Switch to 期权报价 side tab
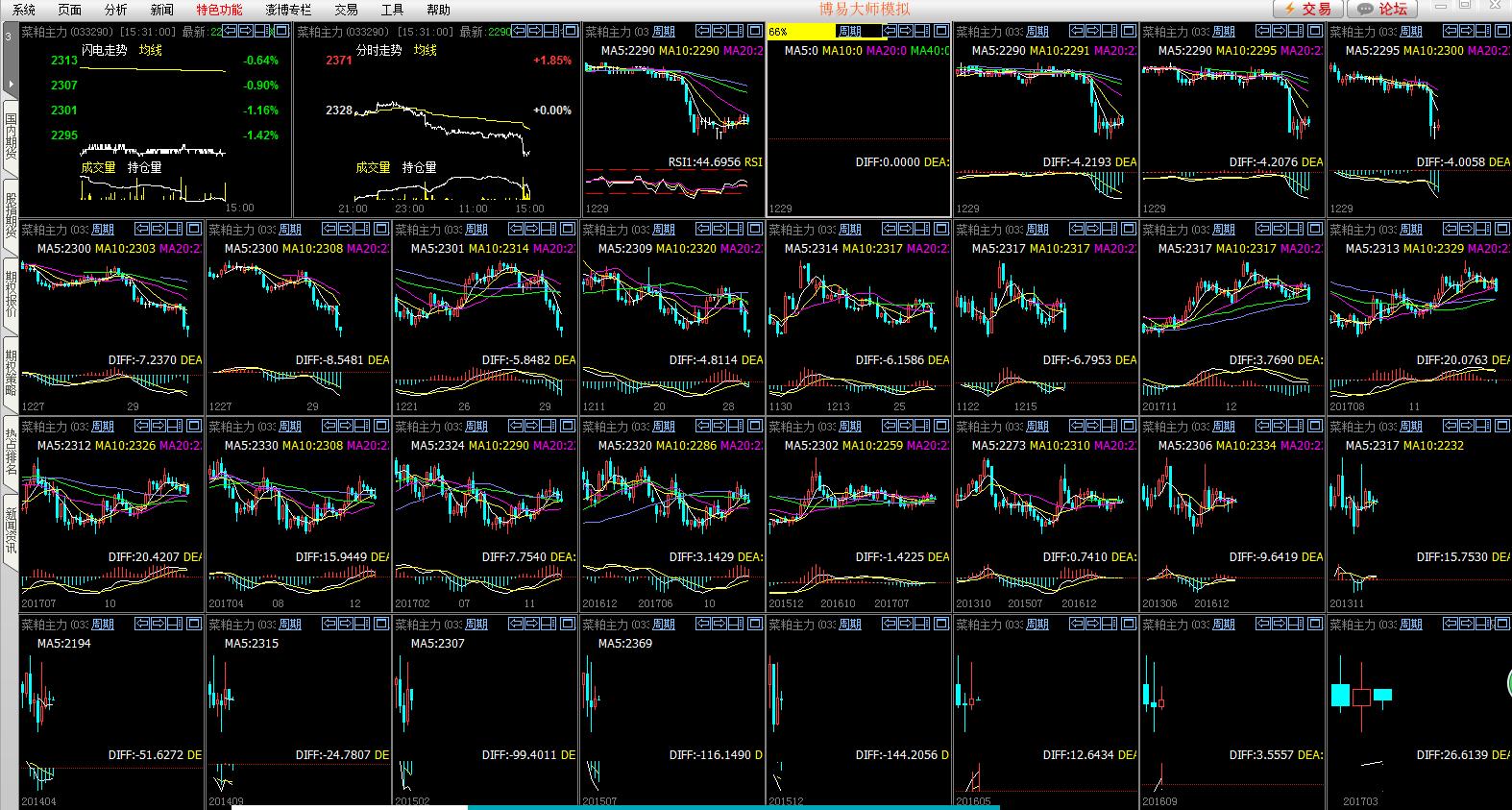1512x810 pixels. 11,294
